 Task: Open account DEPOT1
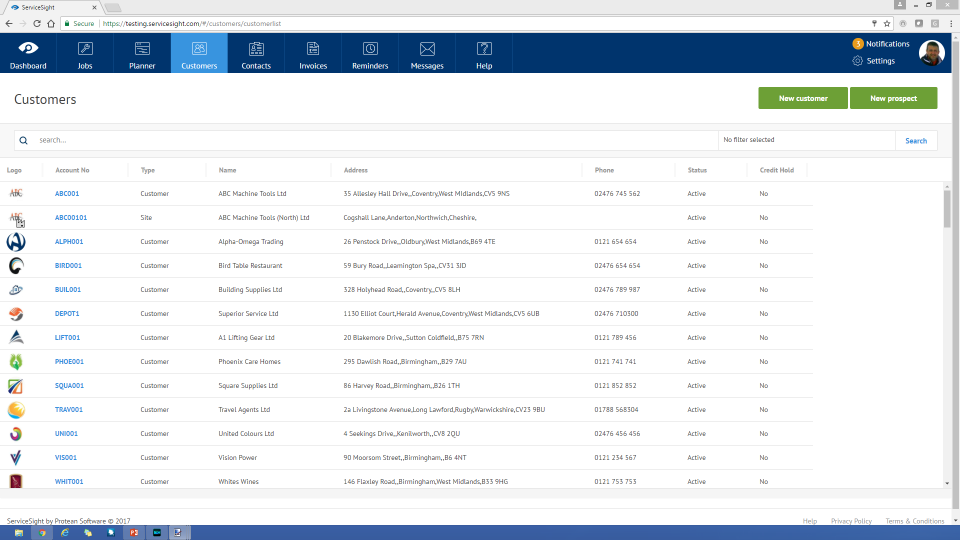pyautogui.click(x=67, y=313)
